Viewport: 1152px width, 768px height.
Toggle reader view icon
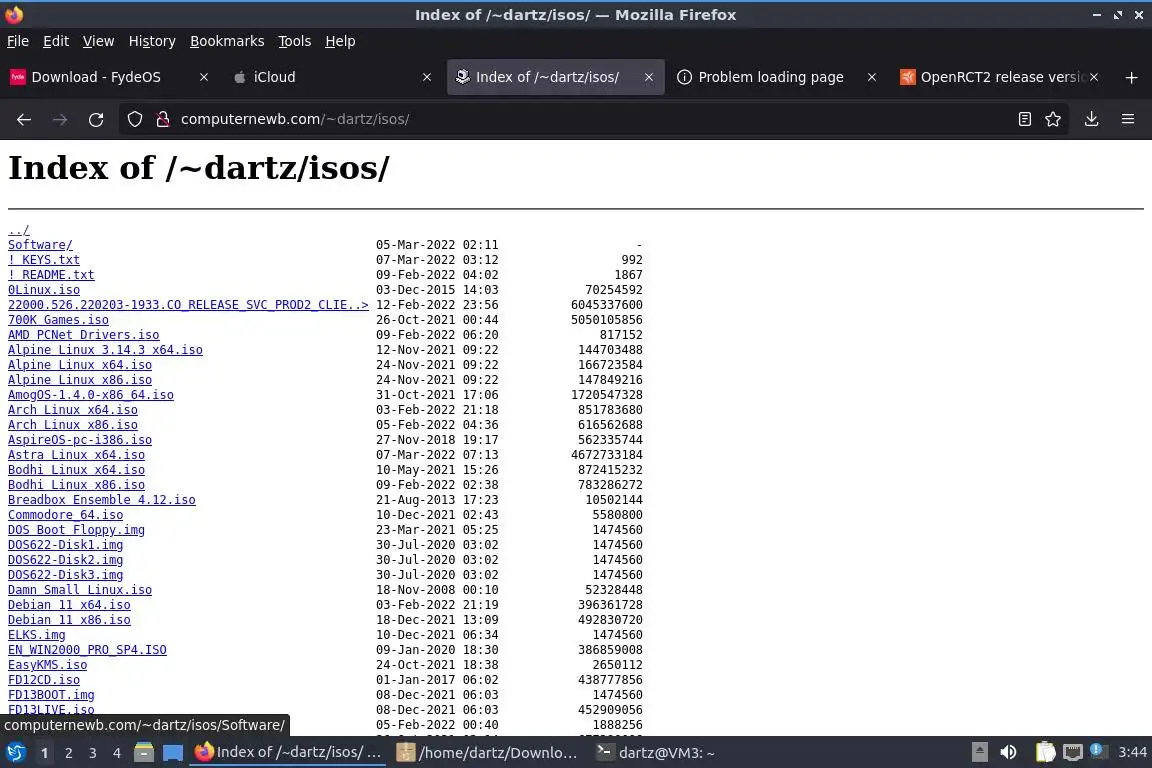(1025, 119)
